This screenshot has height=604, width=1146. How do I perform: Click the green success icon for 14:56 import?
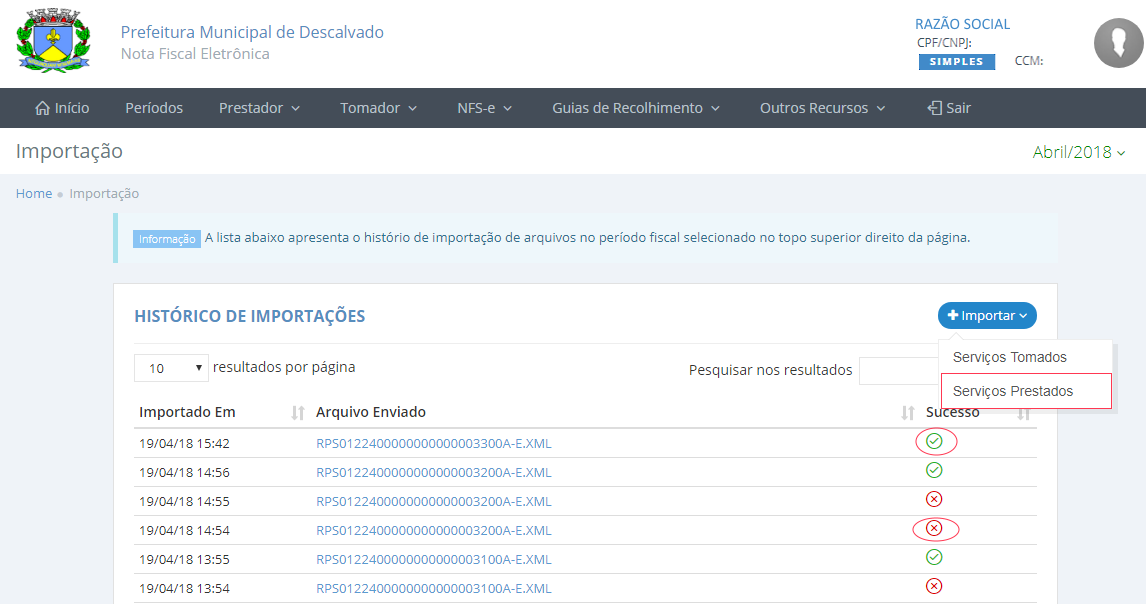934,470
